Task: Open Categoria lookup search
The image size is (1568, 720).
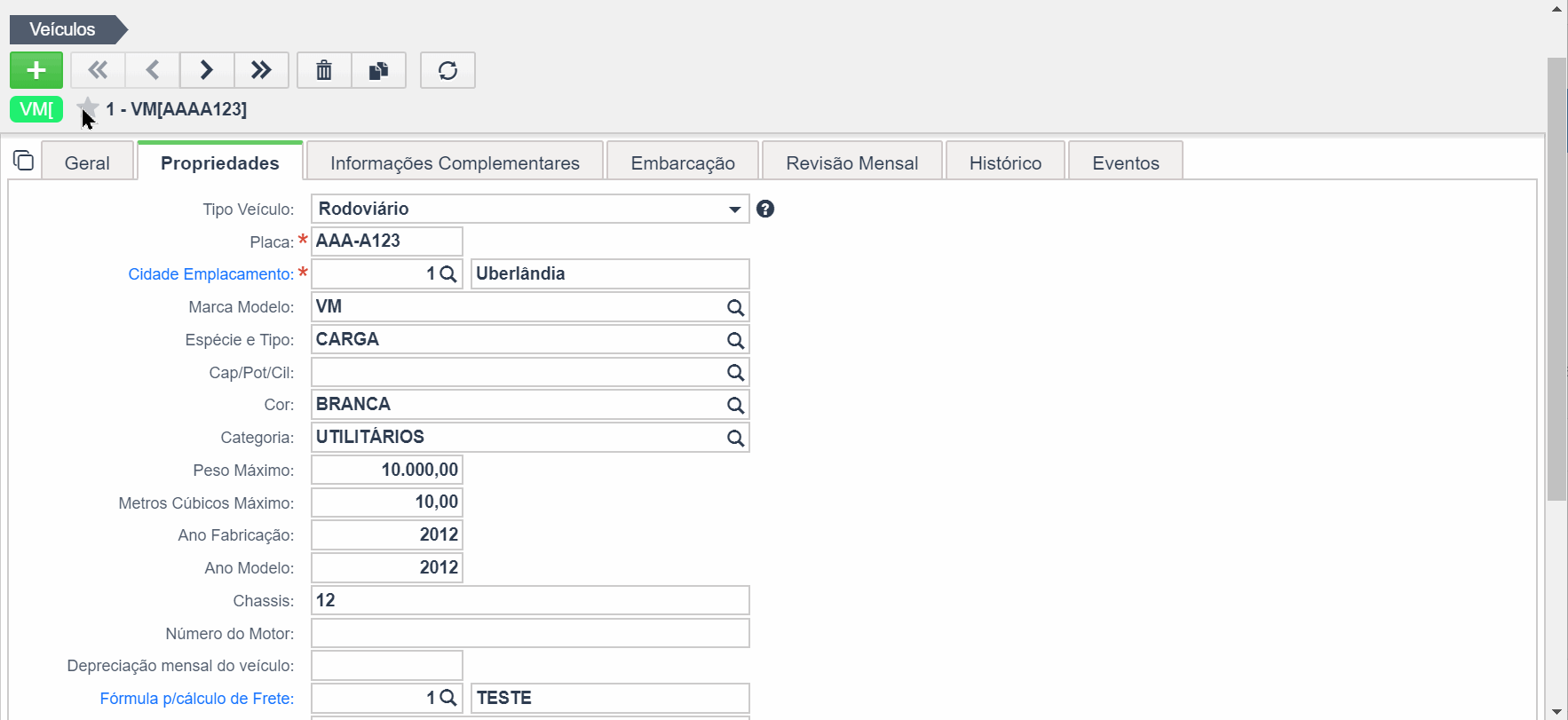Action: tap(735, 438)
